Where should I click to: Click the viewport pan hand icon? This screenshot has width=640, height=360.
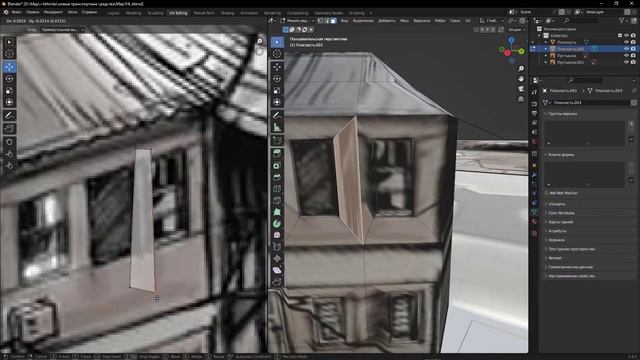click(x=521, y=79)
